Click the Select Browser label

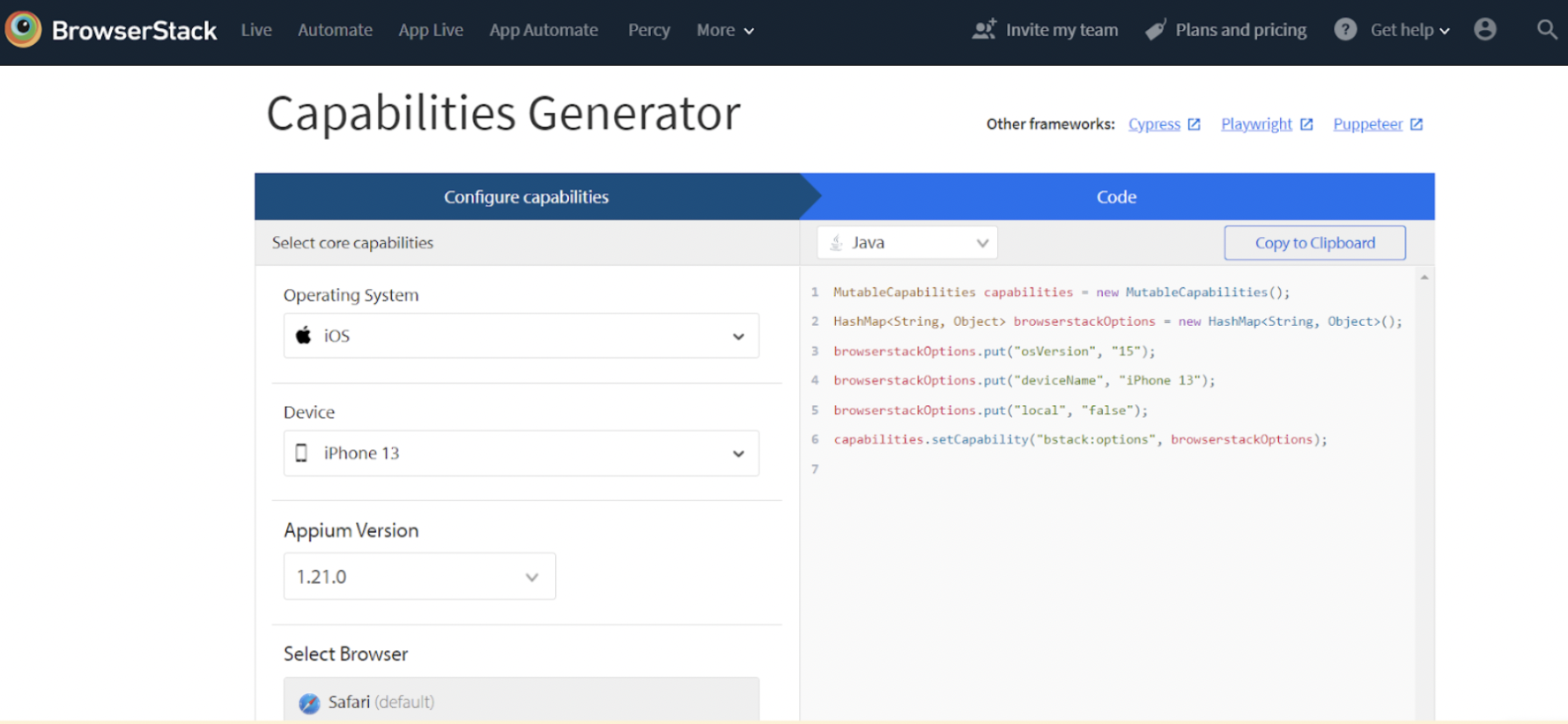pyautogui.click(x=345, y=654)
